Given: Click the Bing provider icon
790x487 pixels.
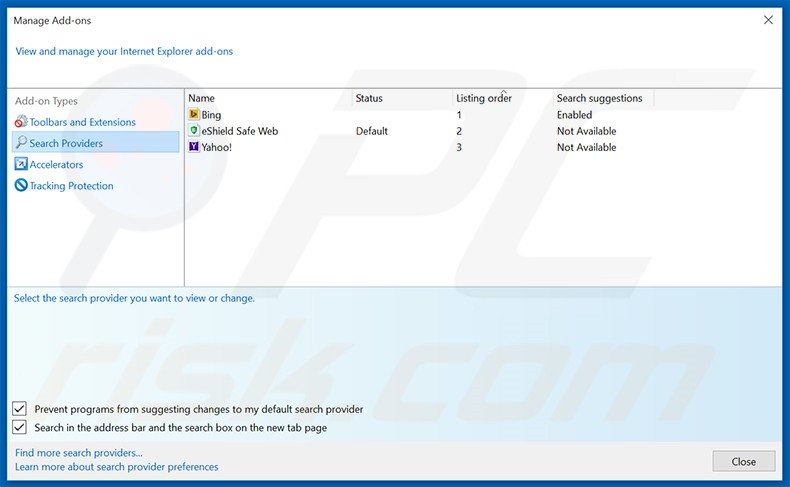Looking at the screenshot, I should pos(193,114).
